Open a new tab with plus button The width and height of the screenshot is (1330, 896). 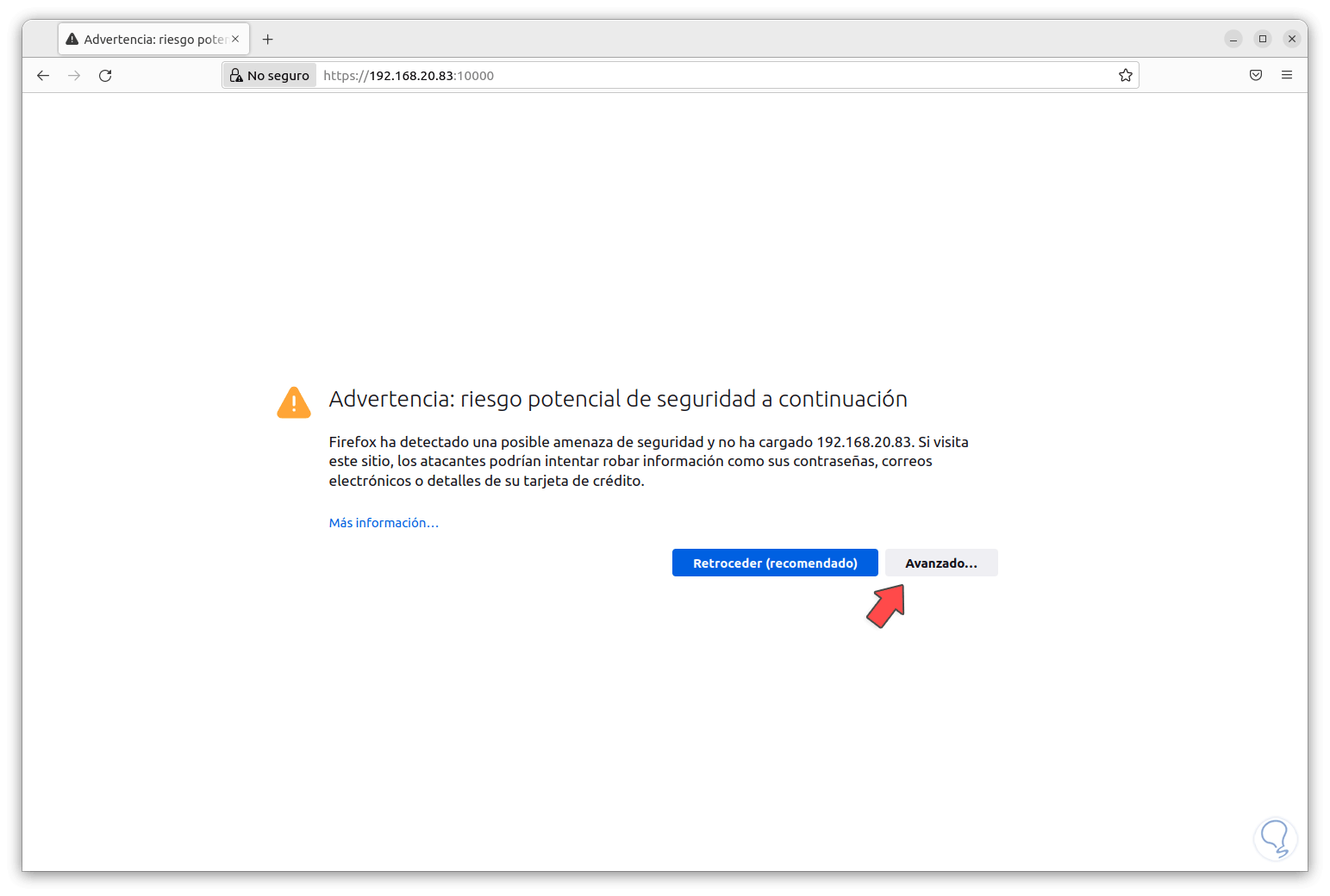click(x=268, y=40)
